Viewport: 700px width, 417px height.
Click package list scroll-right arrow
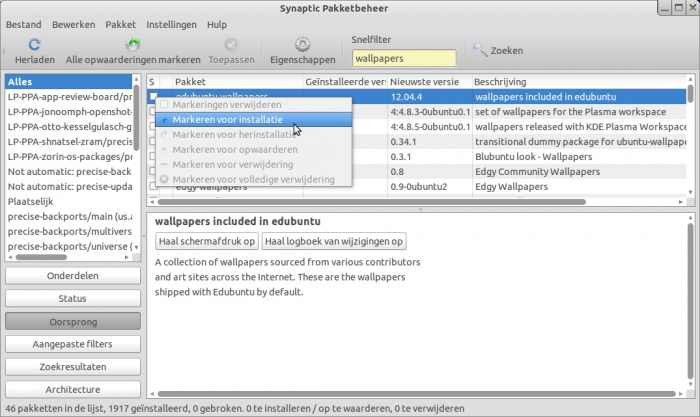680,202
